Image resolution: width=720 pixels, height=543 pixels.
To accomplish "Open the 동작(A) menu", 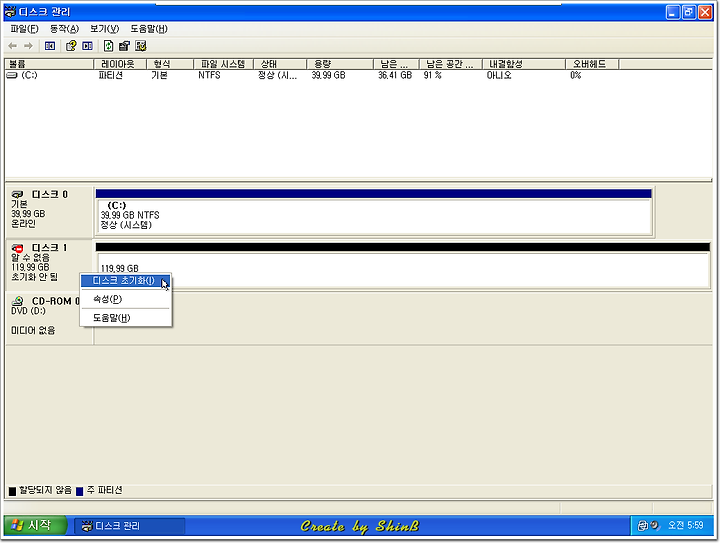I will [x=64, y=29].
